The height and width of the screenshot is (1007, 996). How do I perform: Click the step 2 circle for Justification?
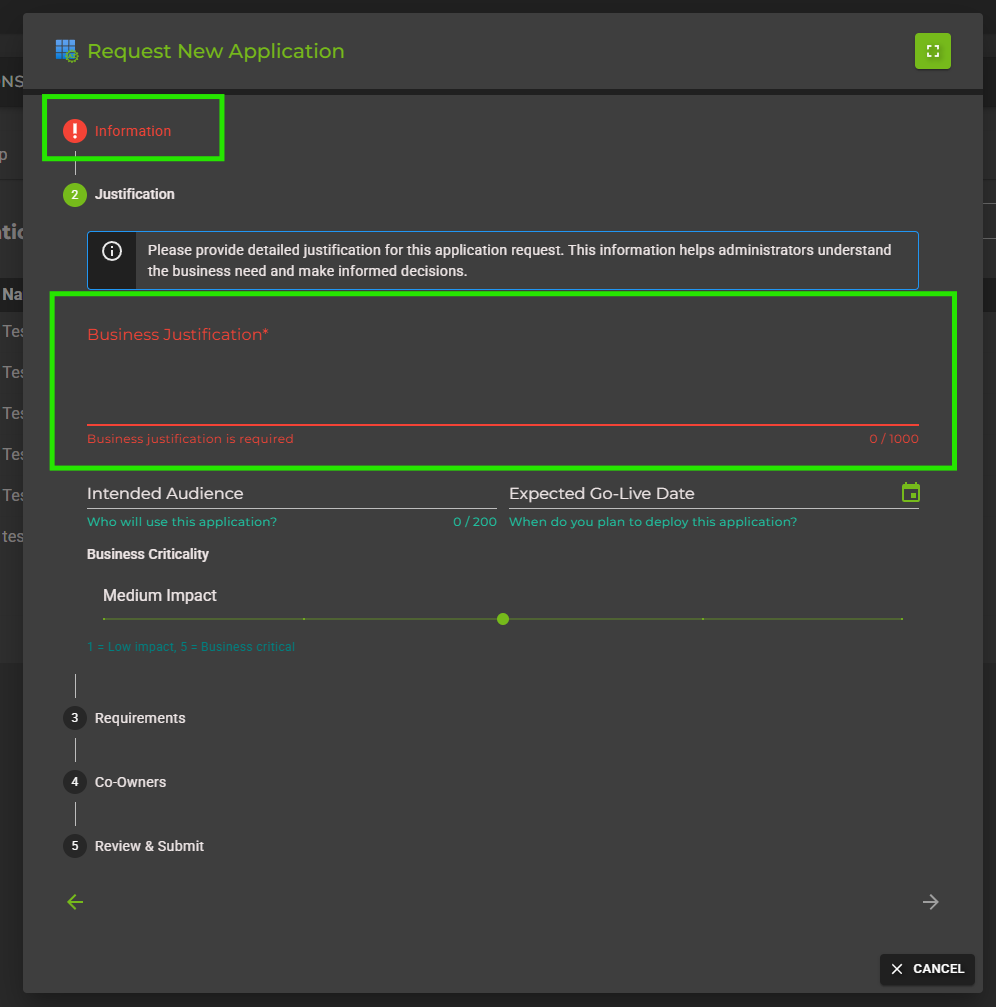click(74, 194)
